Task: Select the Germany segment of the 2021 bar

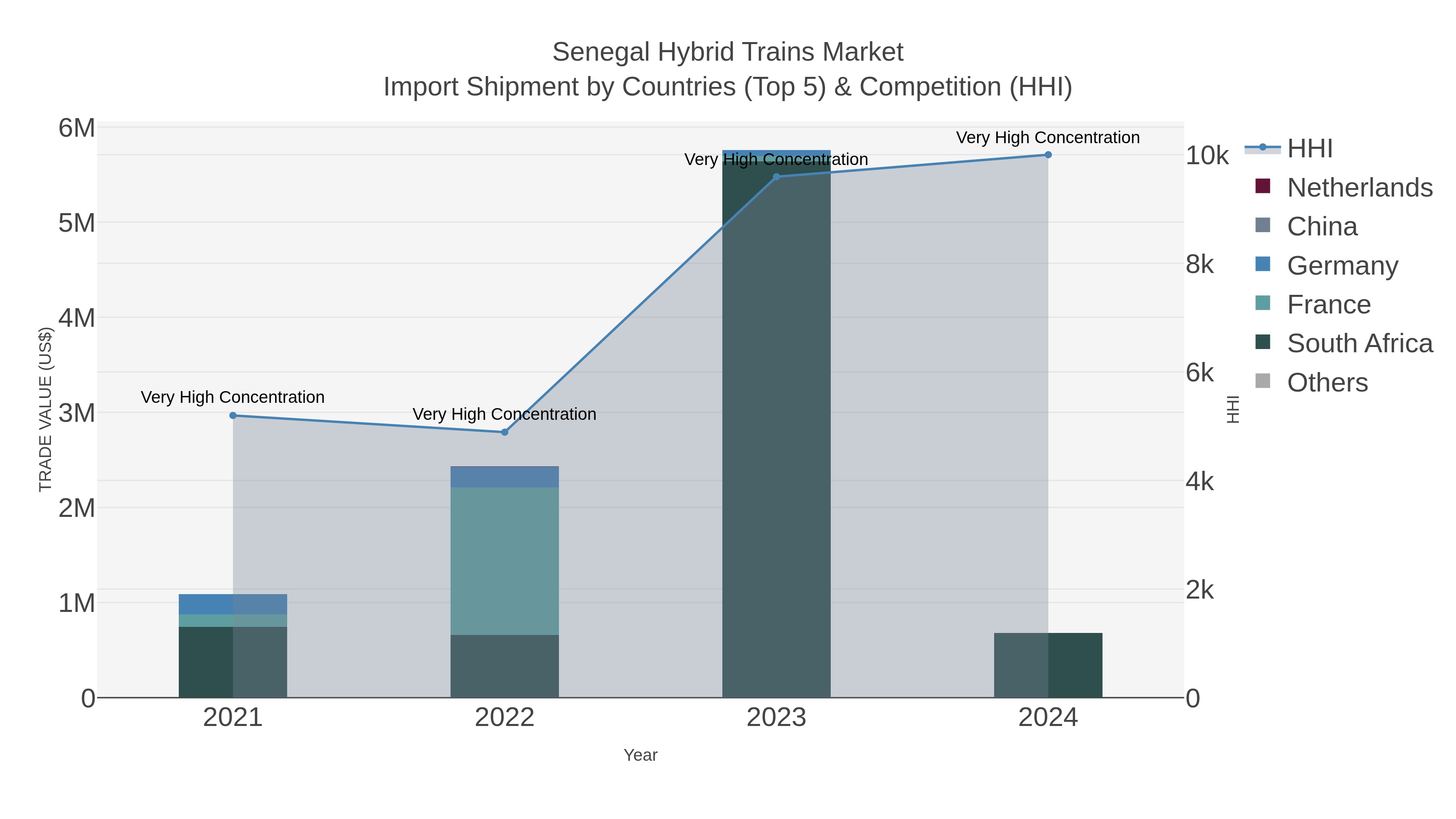Action: [x=233, y=604]
